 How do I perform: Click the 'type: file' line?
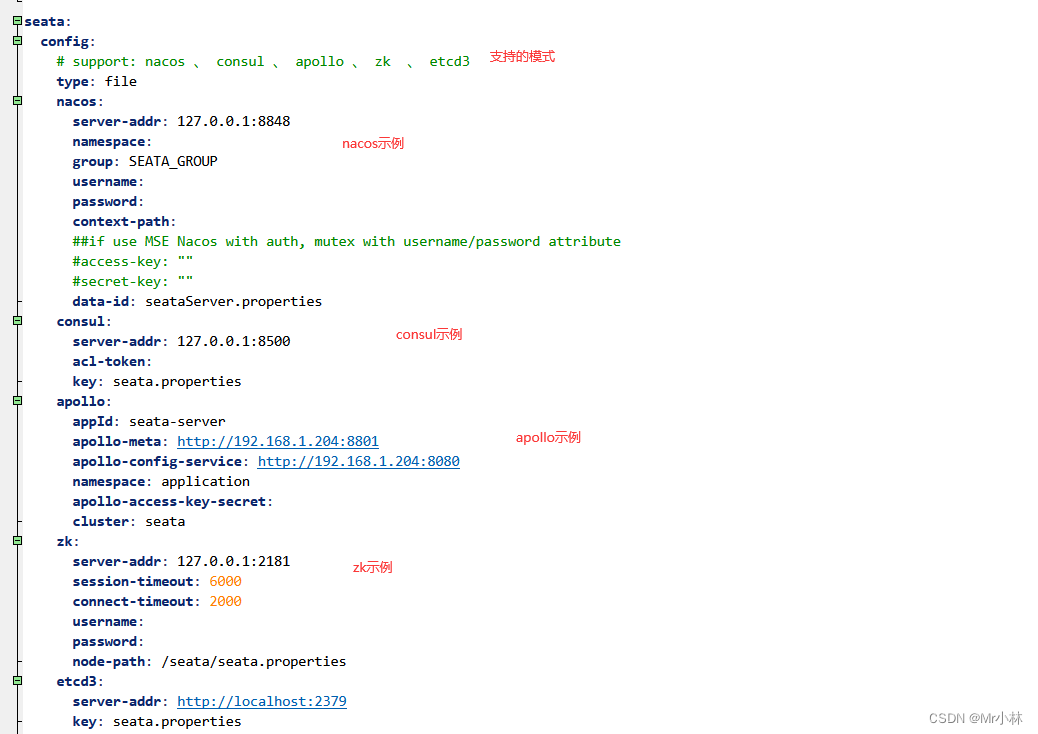pyautogui.click(x=97, y=81)
